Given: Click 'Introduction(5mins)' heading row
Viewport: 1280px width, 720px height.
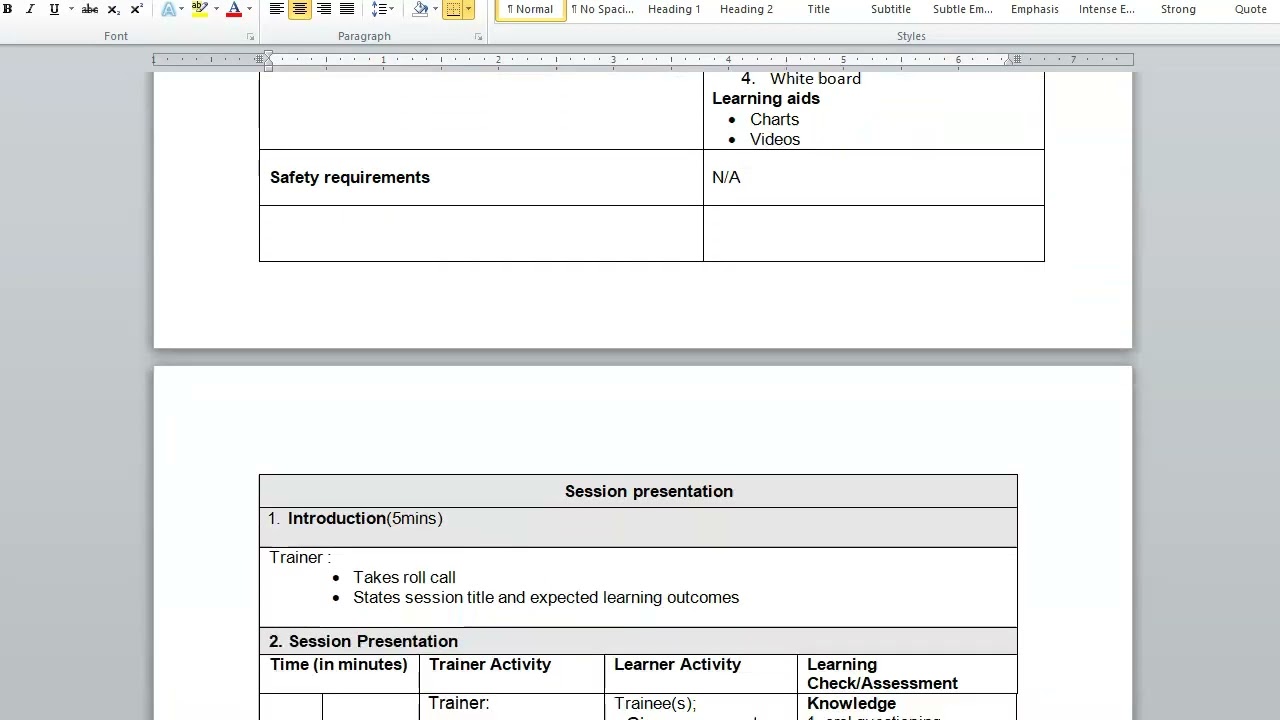Looking at the screenshot, I should point(638,527).
